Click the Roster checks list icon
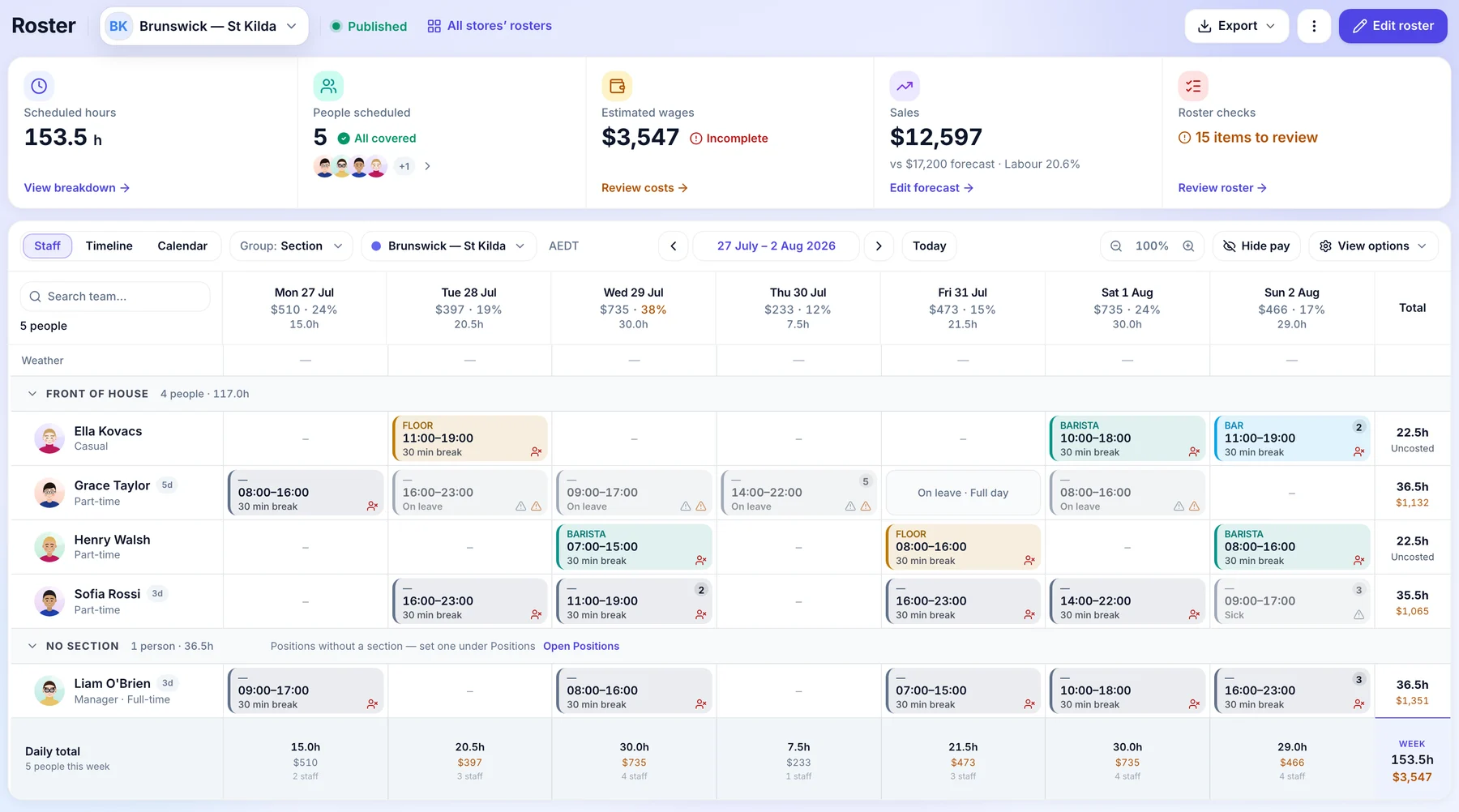The image size is (1459, 812). [1193, 86]
